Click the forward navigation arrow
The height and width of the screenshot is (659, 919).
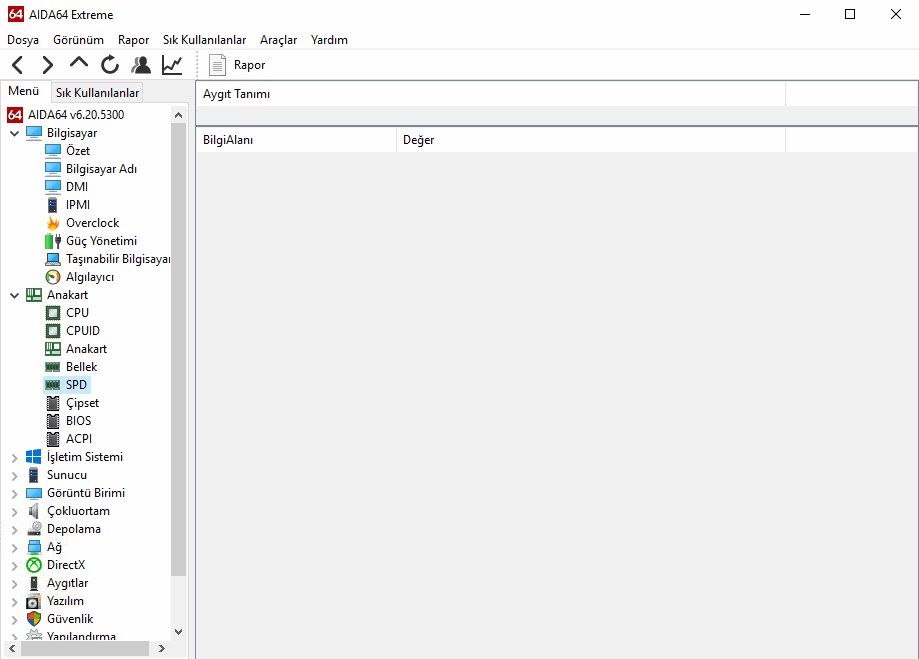(47, 63)
